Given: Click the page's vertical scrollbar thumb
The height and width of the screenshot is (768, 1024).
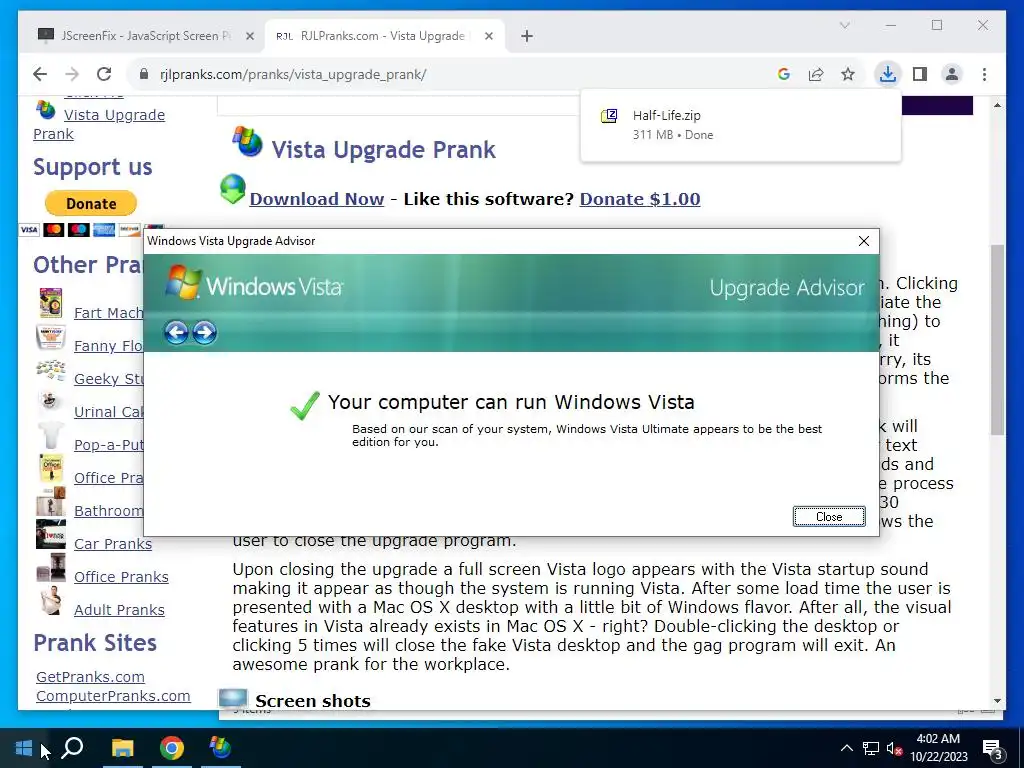Looking at the screenshot, I should pyautogui.click(x=997, y=340).
